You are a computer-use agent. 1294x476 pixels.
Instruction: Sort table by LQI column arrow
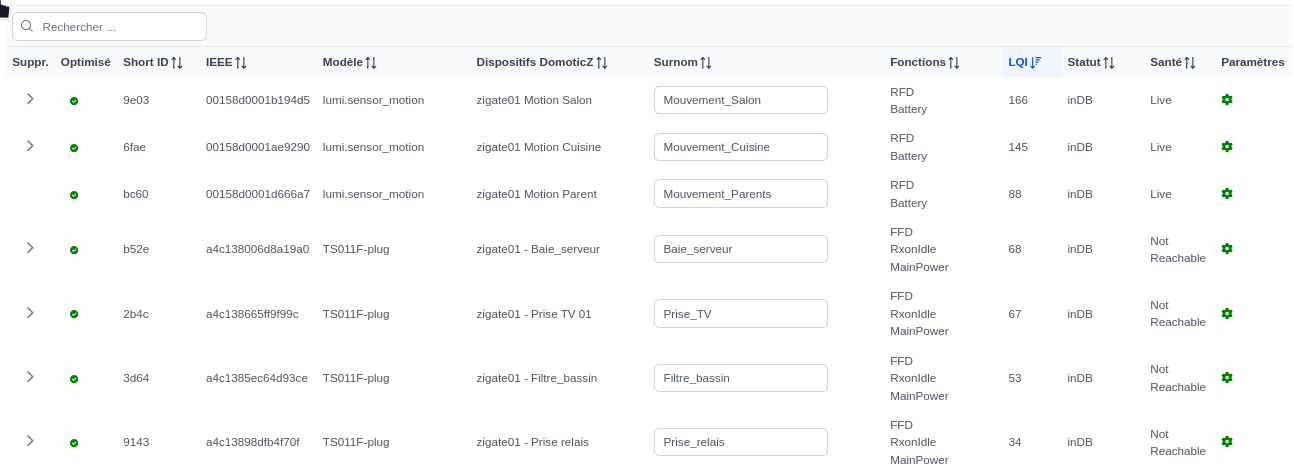[x=1036, y=62]
